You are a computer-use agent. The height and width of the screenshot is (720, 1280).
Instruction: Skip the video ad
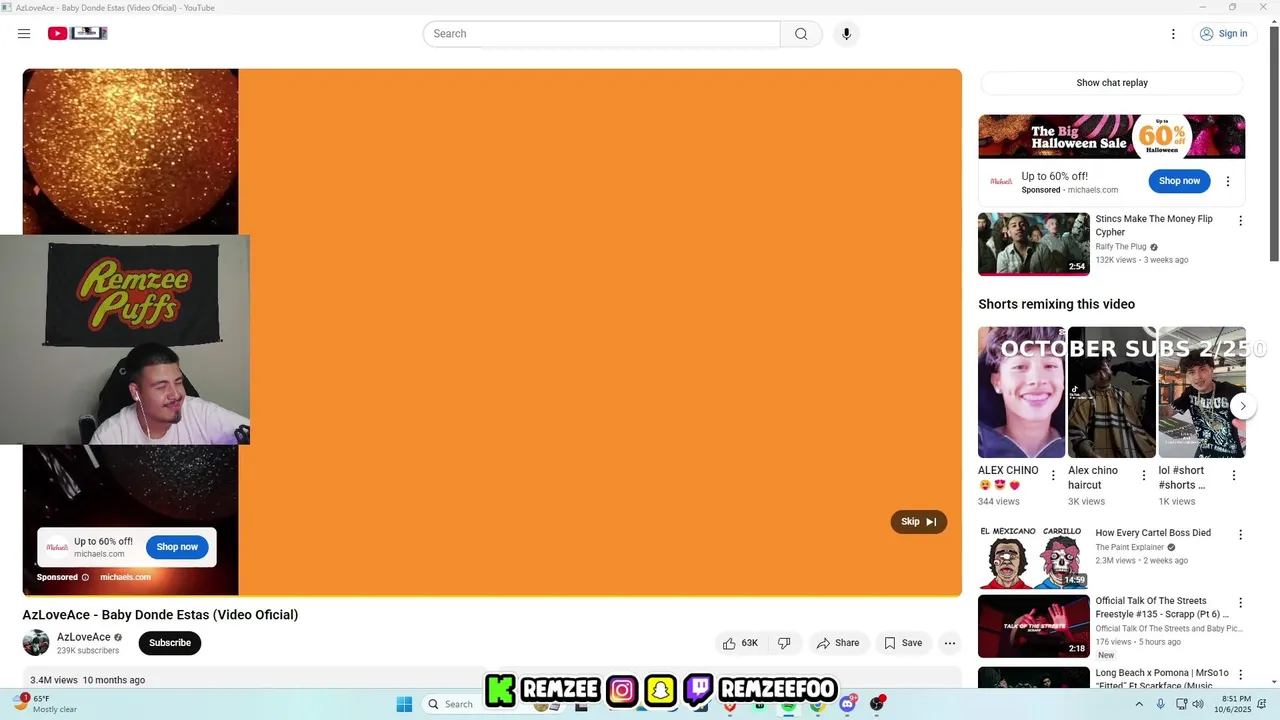click(x=918, y=522)
